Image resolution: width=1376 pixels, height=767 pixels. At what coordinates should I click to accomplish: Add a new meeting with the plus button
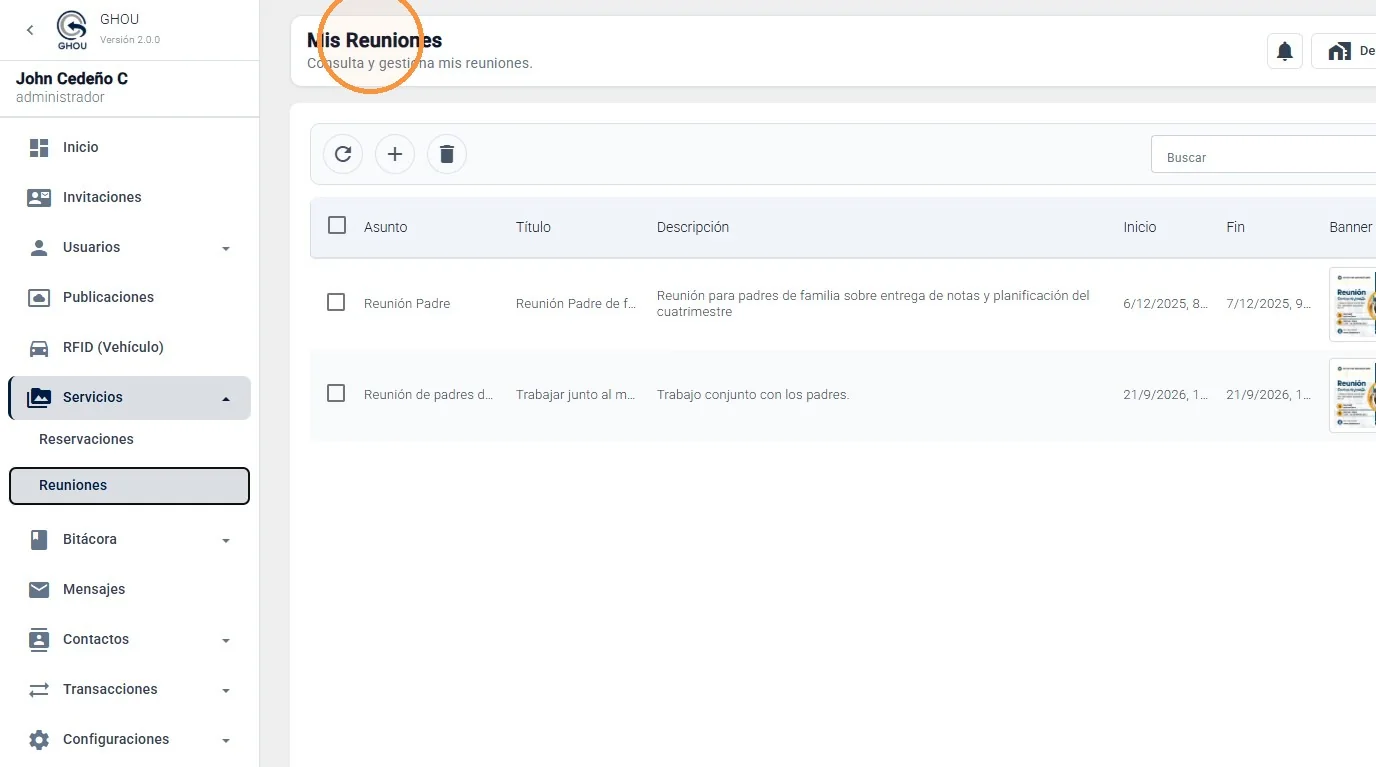[x=395, y=154]
